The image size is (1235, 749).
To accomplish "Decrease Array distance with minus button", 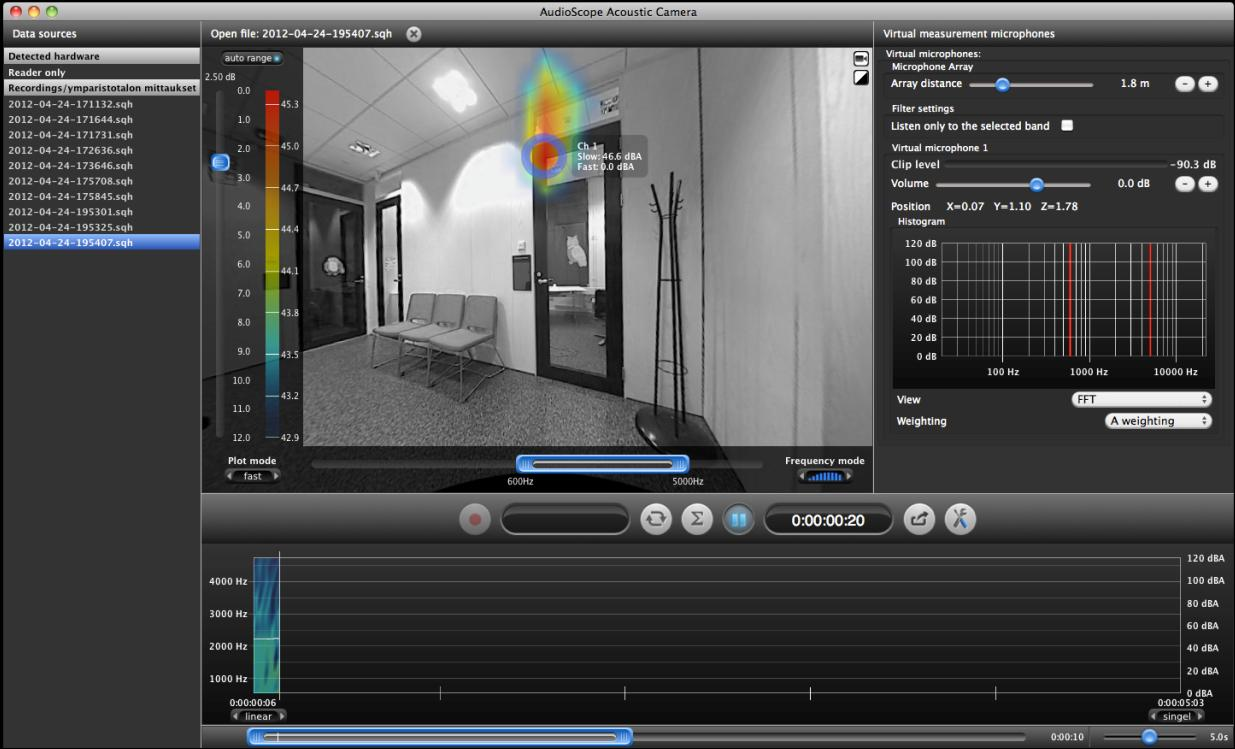I will (x=1184, y=84).
